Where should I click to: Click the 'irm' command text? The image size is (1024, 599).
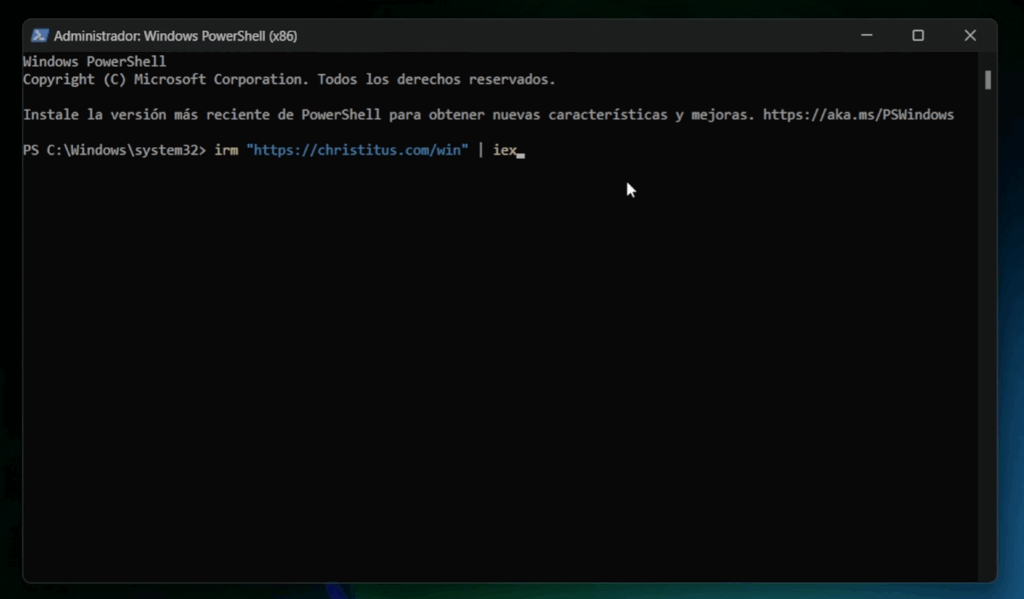pyautogui.click(x=226, y=150)
